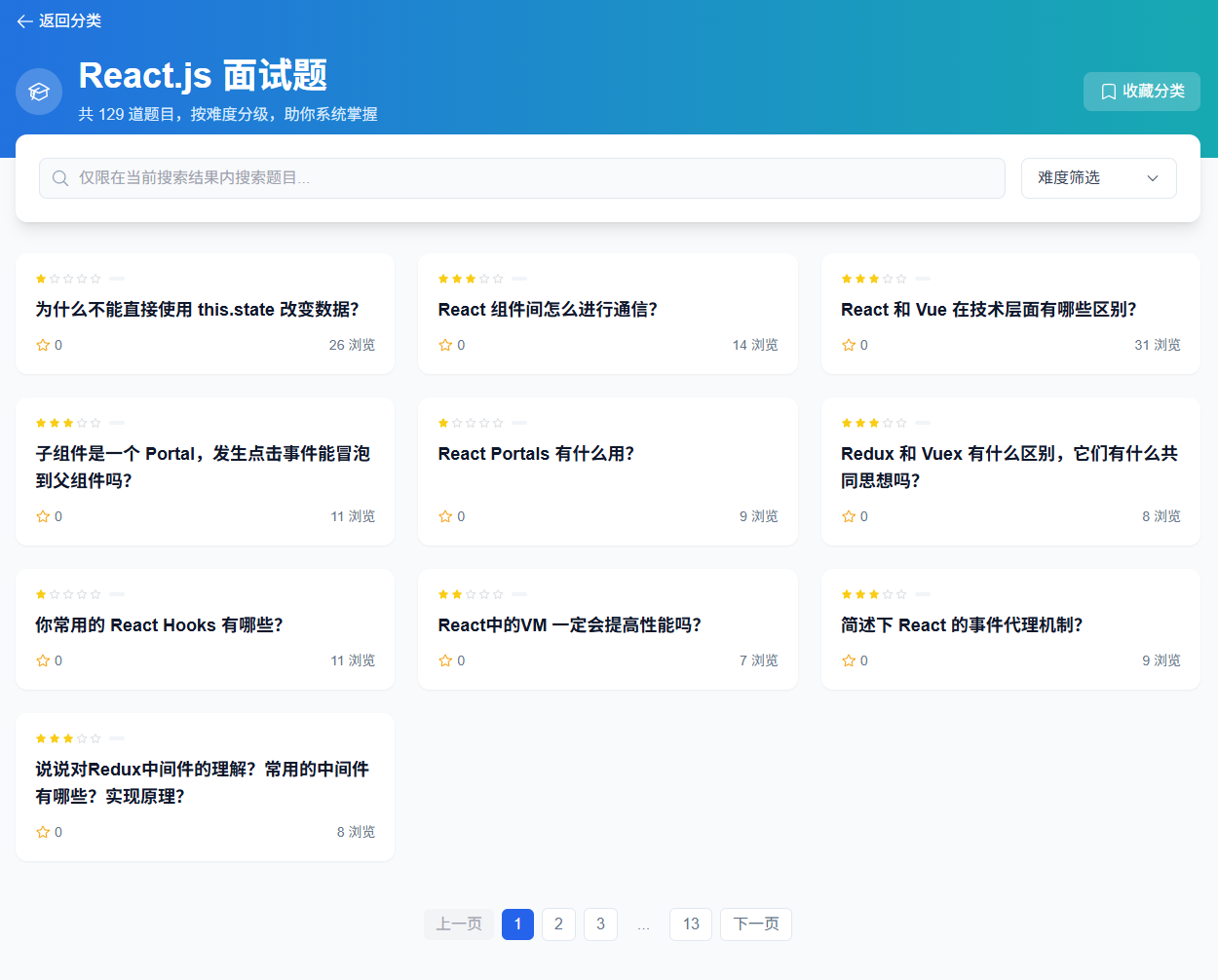Open question '子组件是一个 Portal' title
This screenshot has height=980, width=1218.
(x=203, y=468)
